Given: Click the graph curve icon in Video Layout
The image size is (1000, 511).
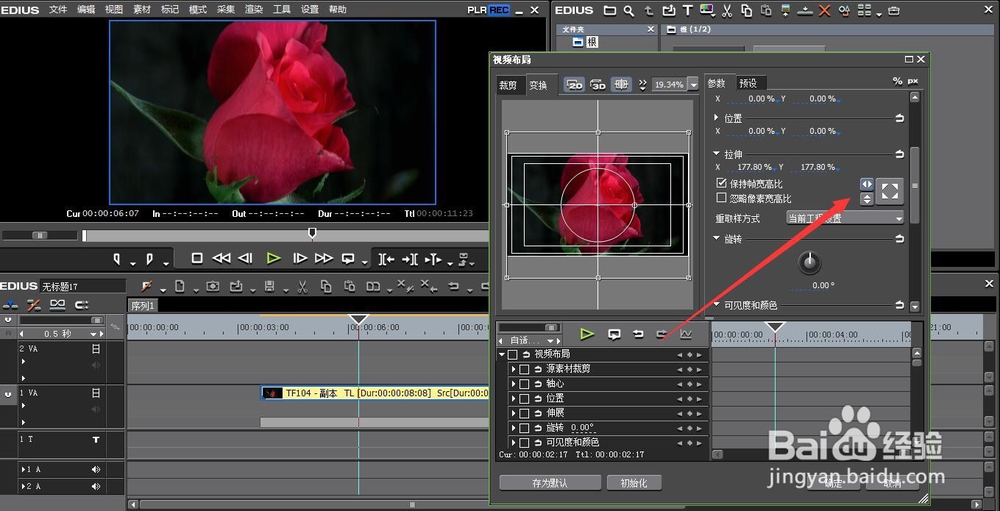Looking at the screenshot, I should 686,334.
